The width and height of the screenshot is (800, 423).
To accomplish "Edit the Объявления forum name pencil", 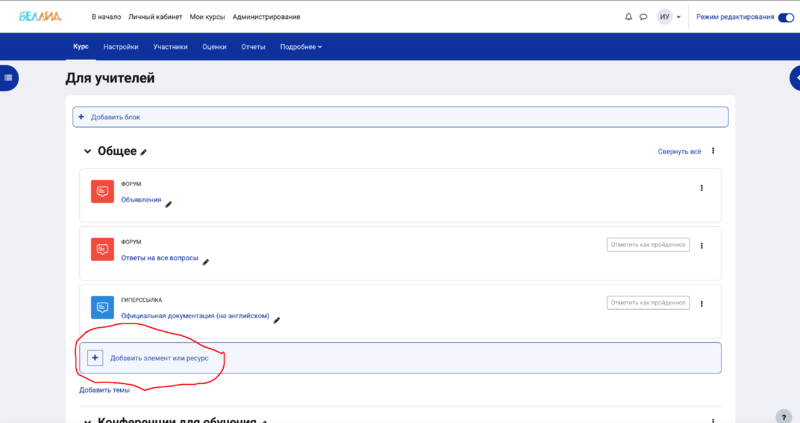I will (x=169, y=204).
